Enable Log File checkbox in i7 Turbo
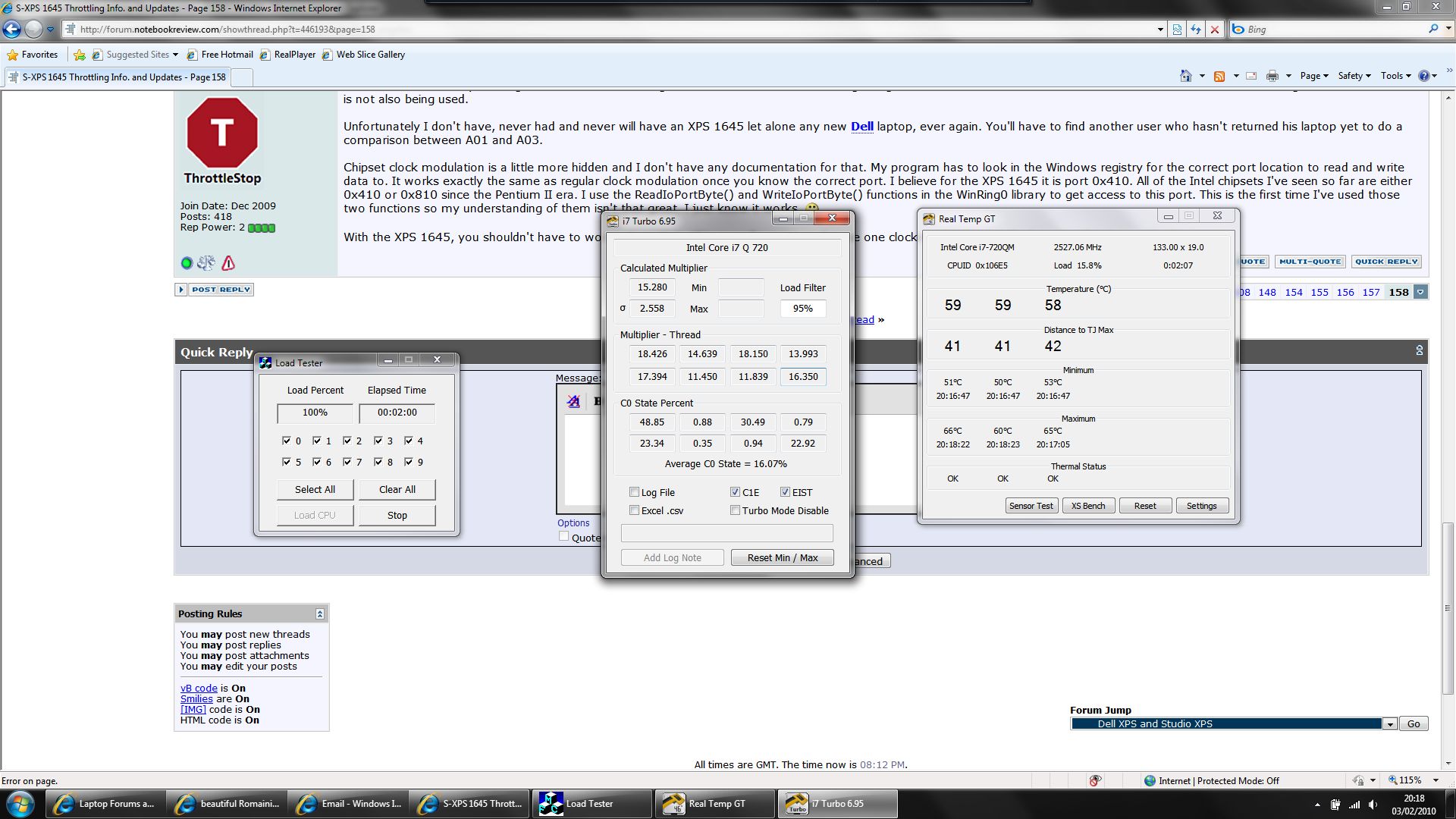 (x=635, y=492)
